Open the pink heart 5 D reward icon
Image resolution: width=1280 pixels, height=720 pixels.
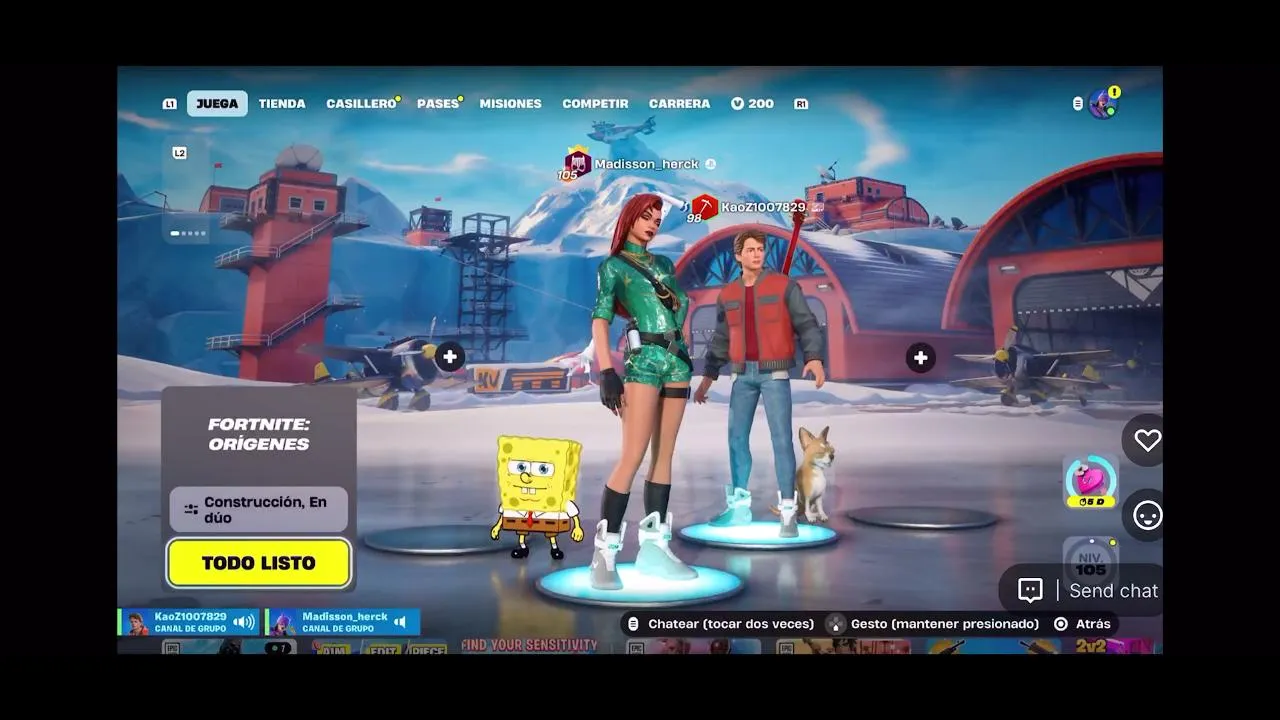(x=1090, y=482)
